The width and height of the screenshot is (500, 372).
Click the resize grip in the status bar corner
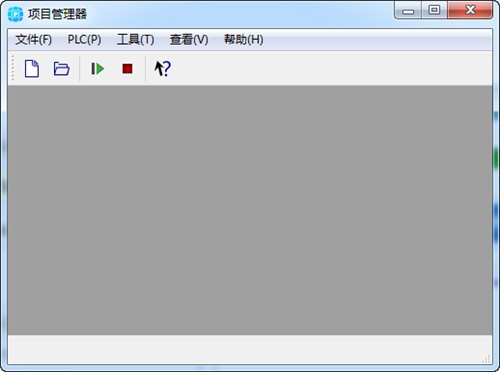[x=487, y=359]
